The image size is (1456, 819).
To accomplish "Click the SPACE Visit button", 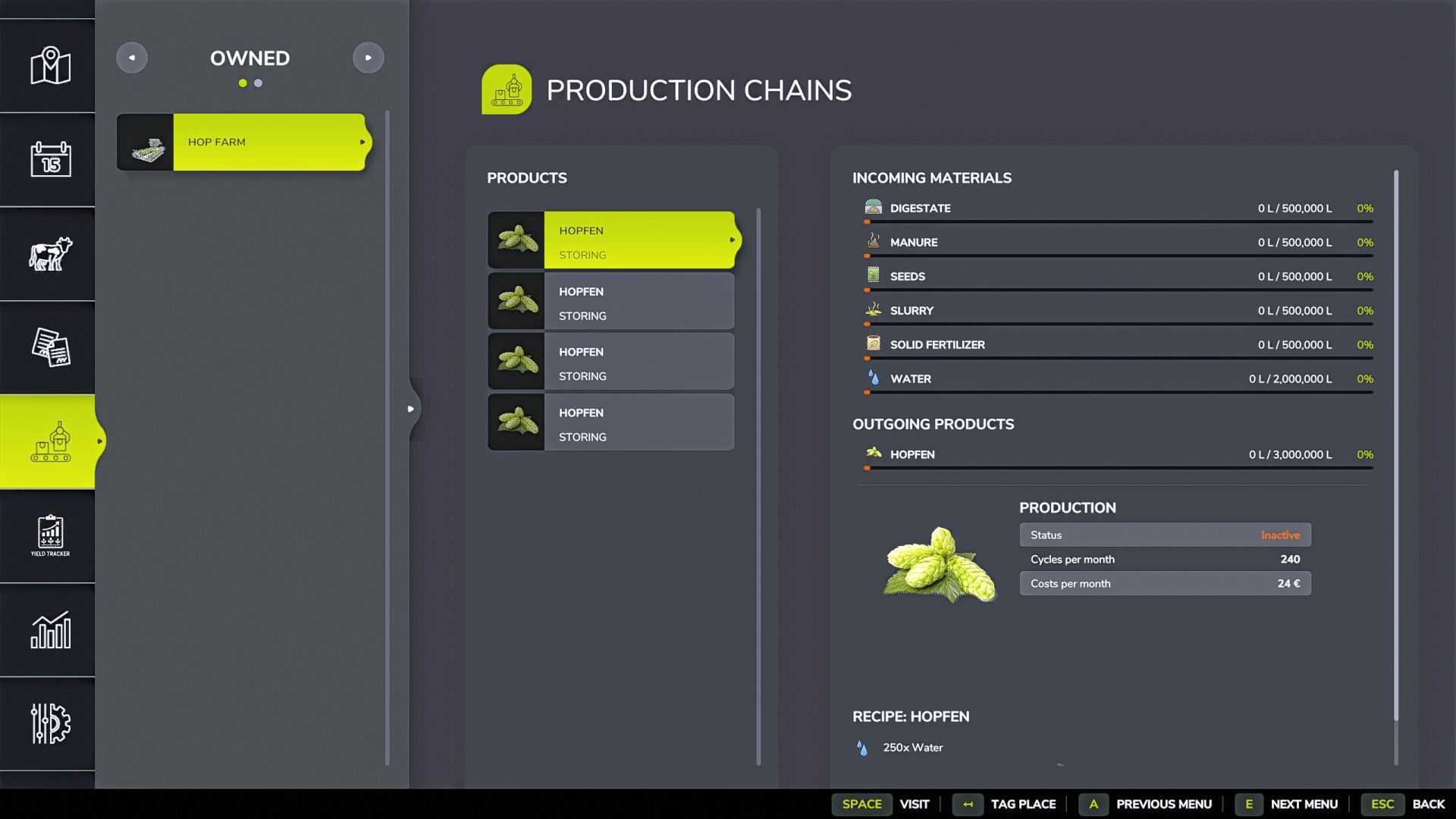I will [880, 804].
